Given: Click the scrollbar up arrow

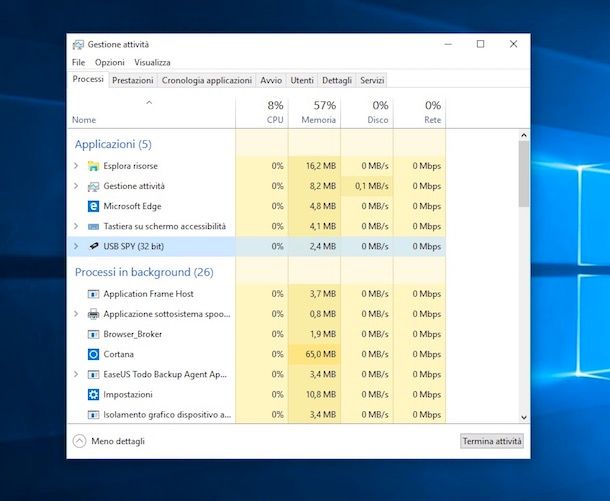Looking at the screenshot, I should tap(524, 135).
